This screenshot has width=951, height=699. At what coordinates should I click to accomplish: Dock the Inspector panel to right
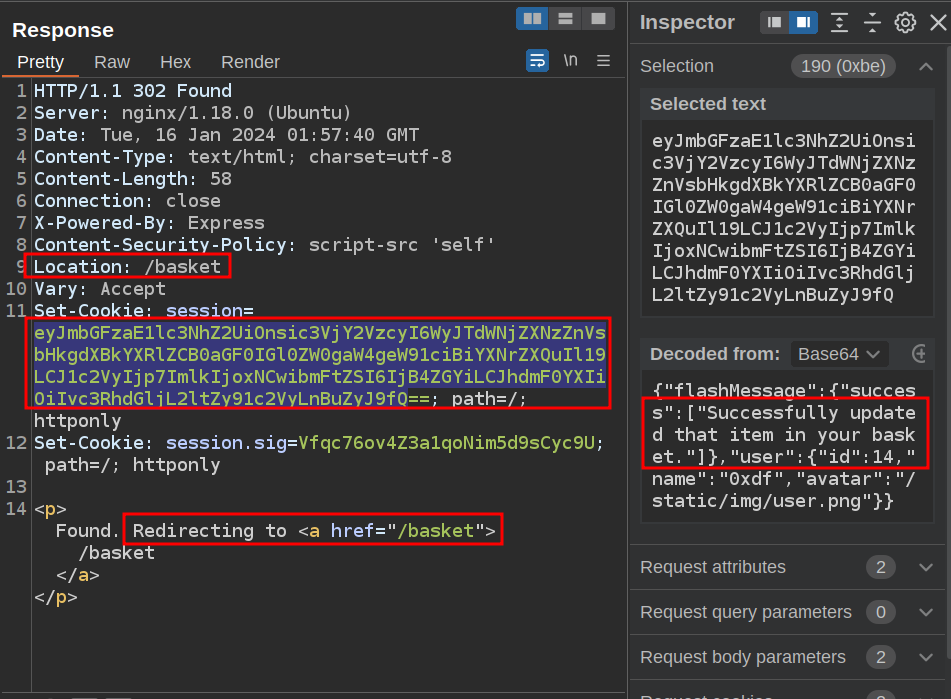coord(802,22)
